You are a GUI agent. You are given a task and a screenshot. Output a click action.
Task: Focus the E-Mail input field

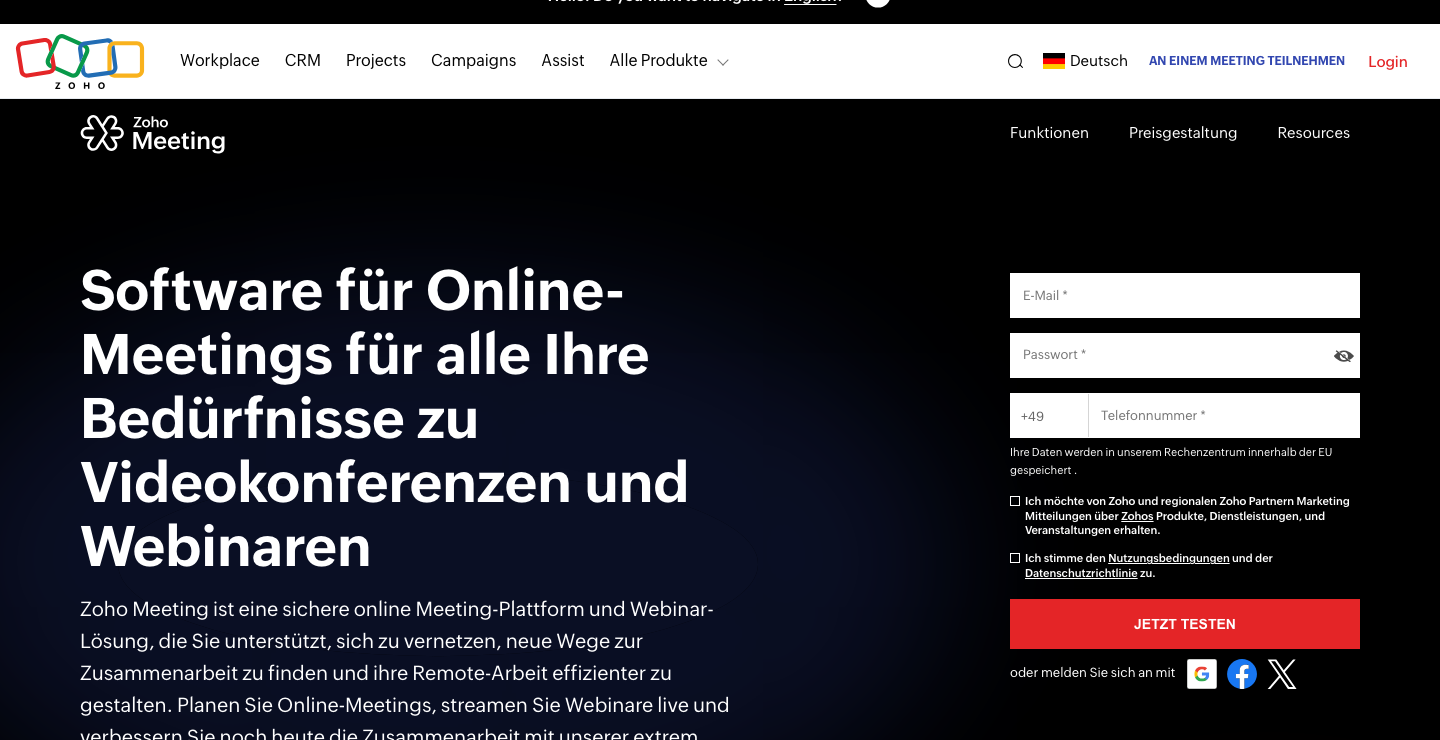[1185, 296]
